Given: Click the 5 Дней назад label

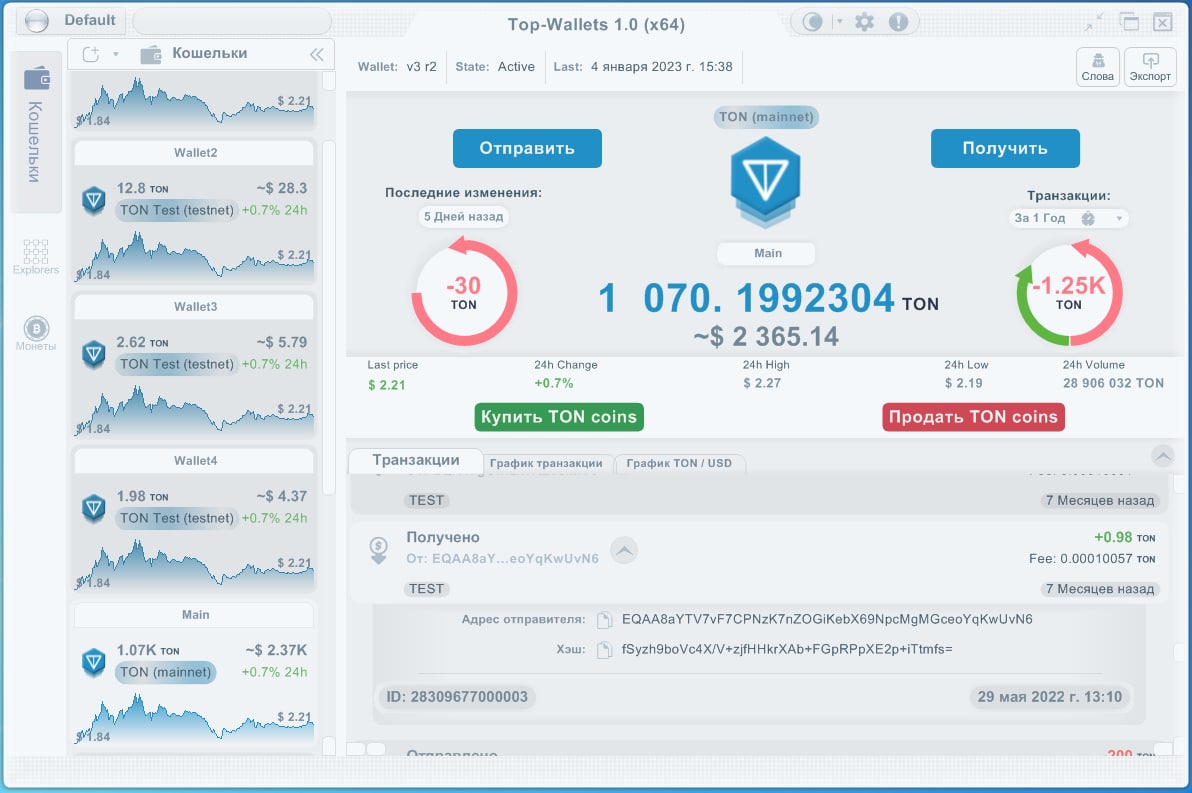Looking at the screenshot, I should pos(464,217).
